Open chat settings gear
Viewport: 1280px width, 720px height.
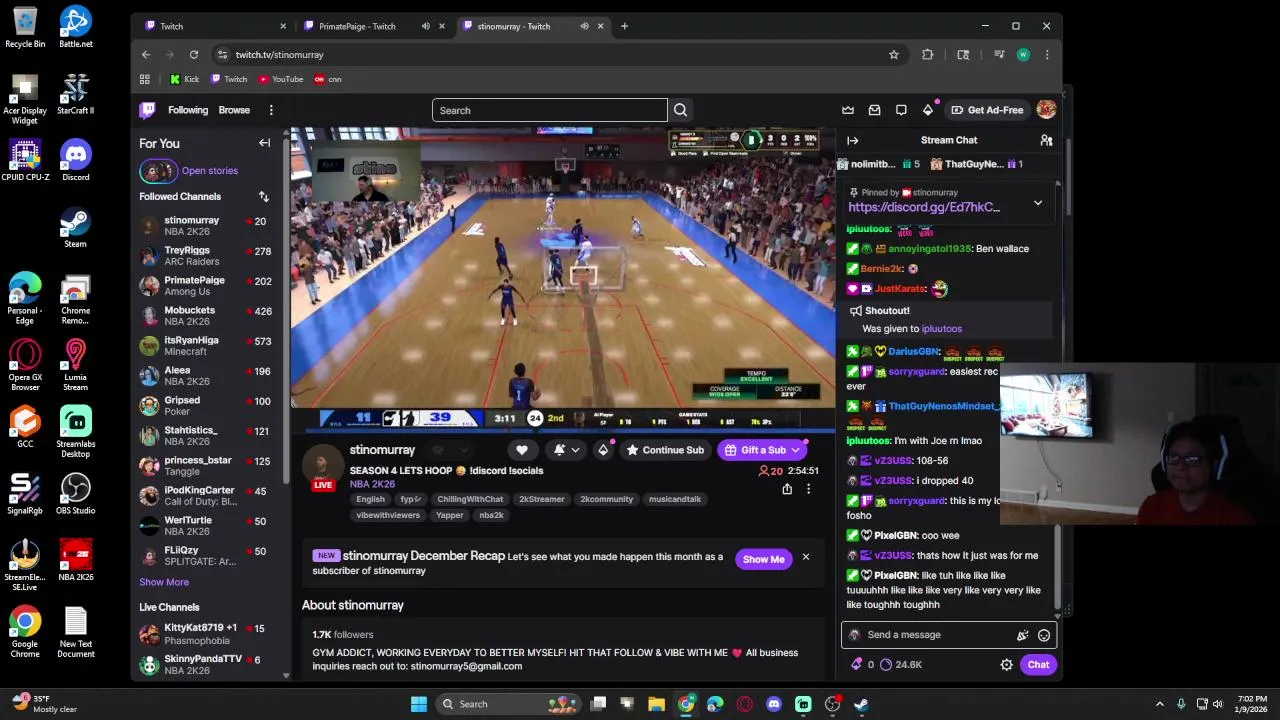click(1007, 665)
